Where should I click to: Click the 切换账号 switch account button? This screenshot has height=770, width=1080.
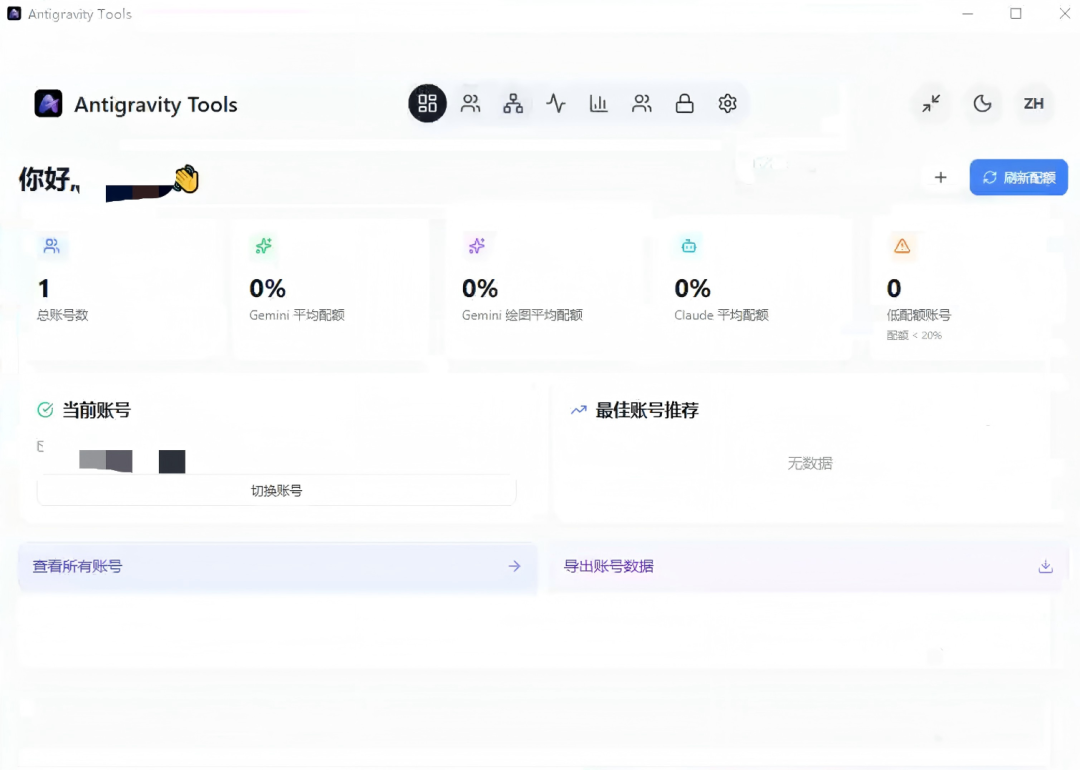pos(276,490)
